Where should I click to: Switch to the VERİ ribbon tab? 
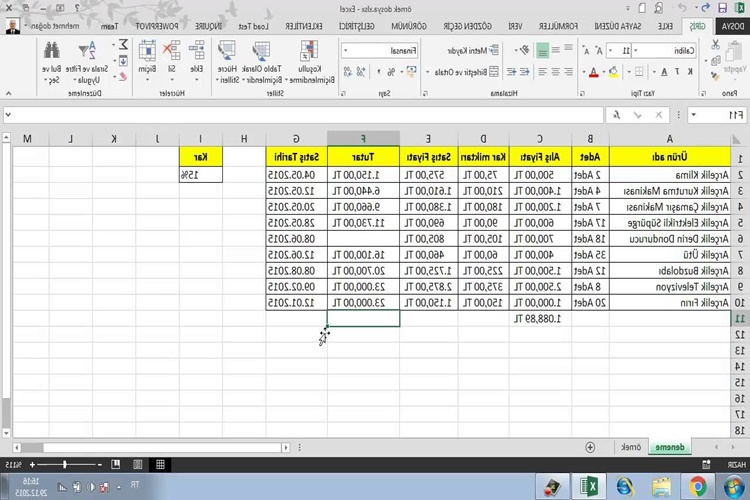pyautogui.click(x=515, y=26)
